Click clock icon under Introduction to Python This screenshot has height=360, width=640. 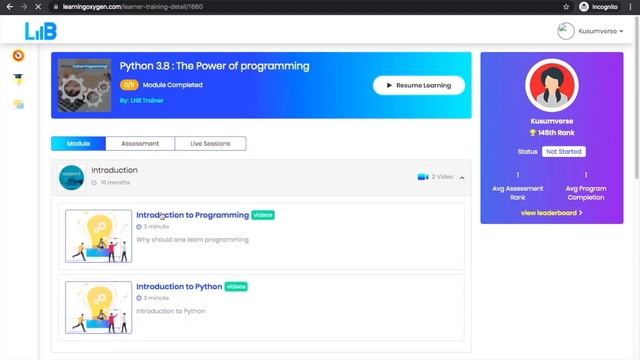[x=139, y=298]
